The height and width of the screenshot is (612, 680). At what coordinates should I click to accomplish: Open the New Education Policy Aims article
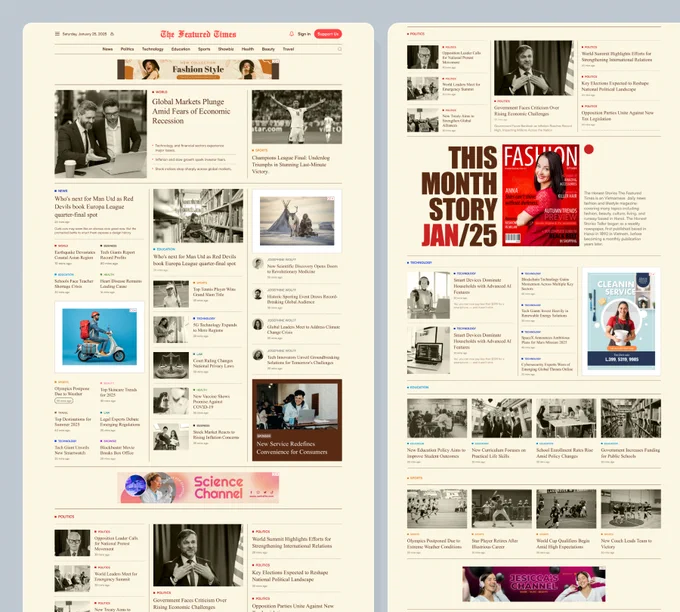(x=436, y=453)
